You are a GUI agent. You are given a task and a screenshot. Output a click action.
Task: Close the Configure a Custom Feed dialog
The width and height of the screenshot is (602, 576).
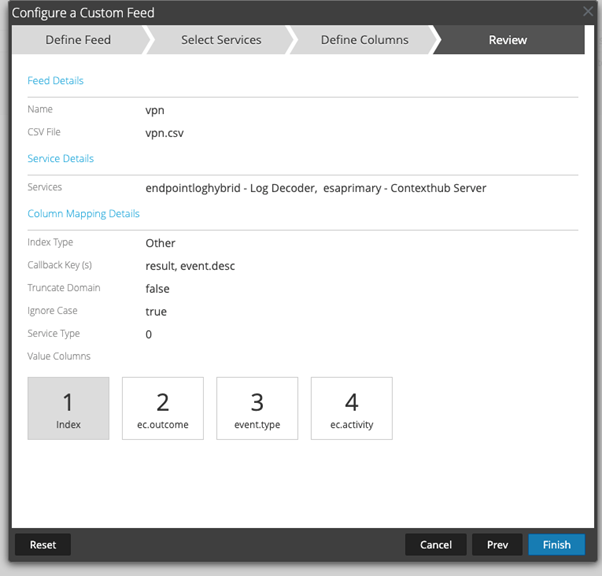coord(588,12)
